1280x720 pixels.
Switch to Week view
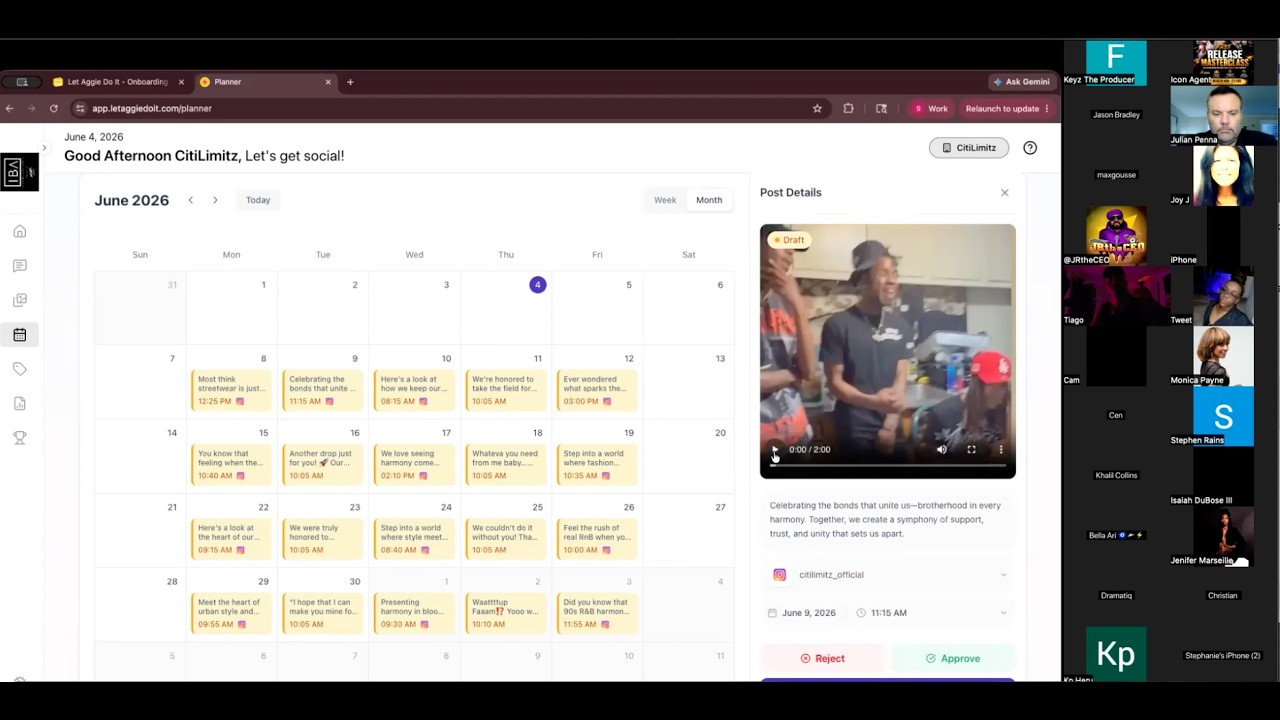pos(665,200)
